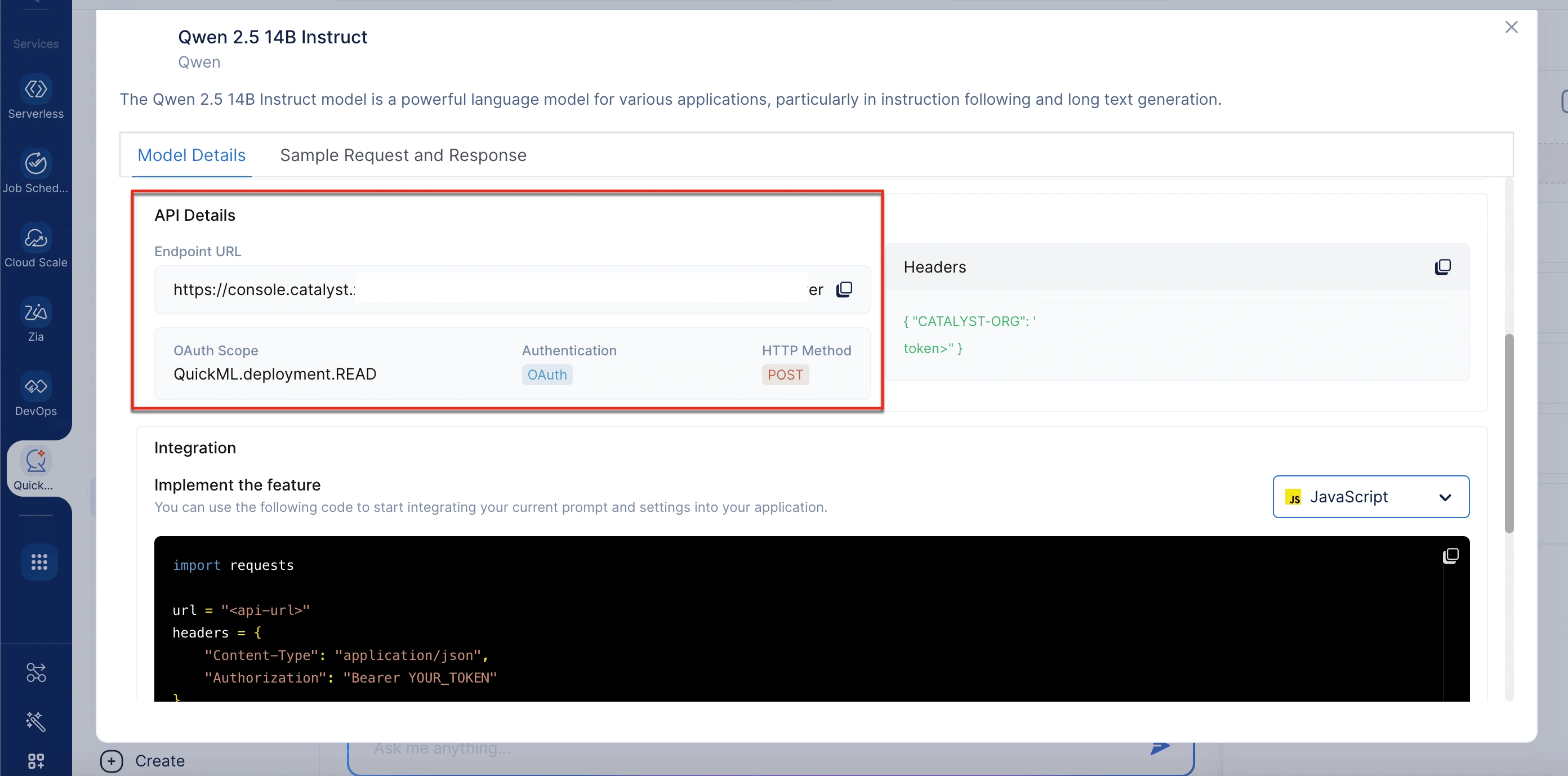Click the Create button

[x=143, y=761]
